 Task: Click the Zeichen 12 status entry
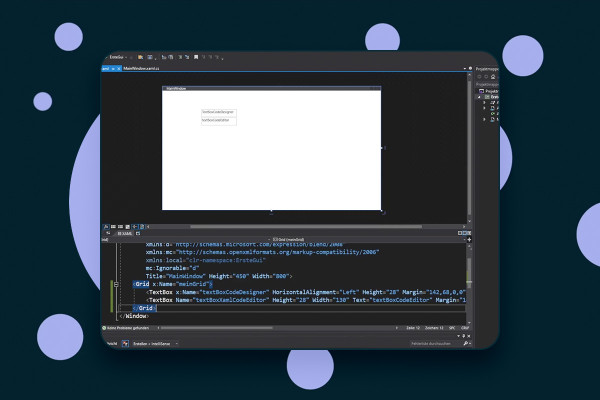[434, 328]
